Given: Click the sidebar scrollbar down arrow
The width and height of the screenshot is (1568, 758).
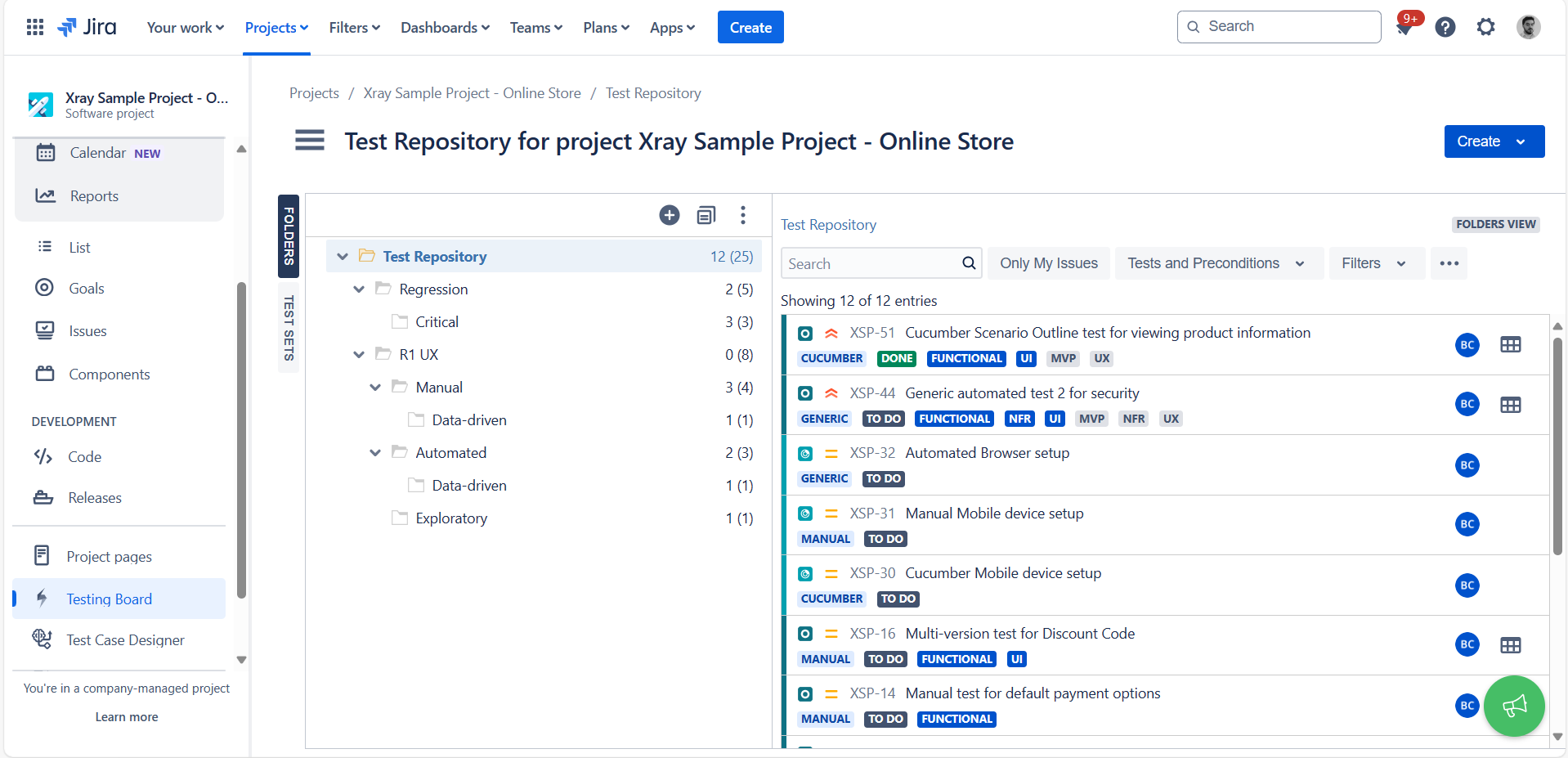Looking at the screenshot, I should click(x=241, y=660).
